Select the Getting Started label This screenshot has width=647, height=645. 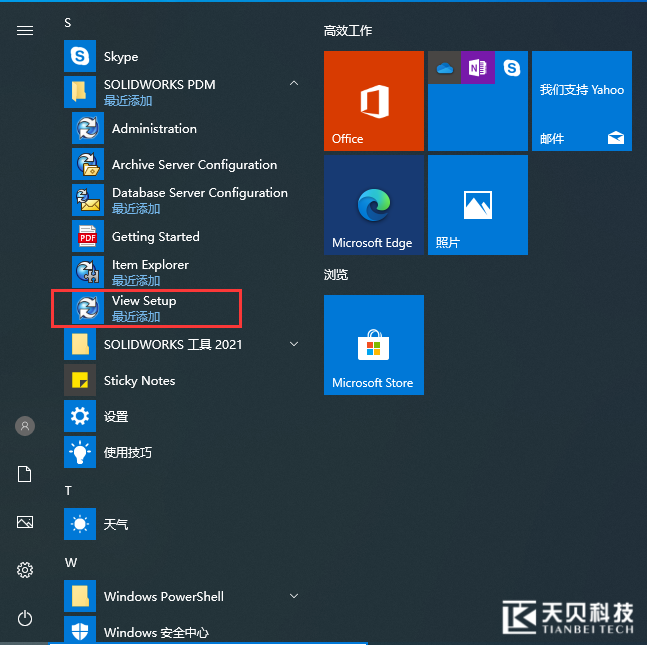point(156,237)
